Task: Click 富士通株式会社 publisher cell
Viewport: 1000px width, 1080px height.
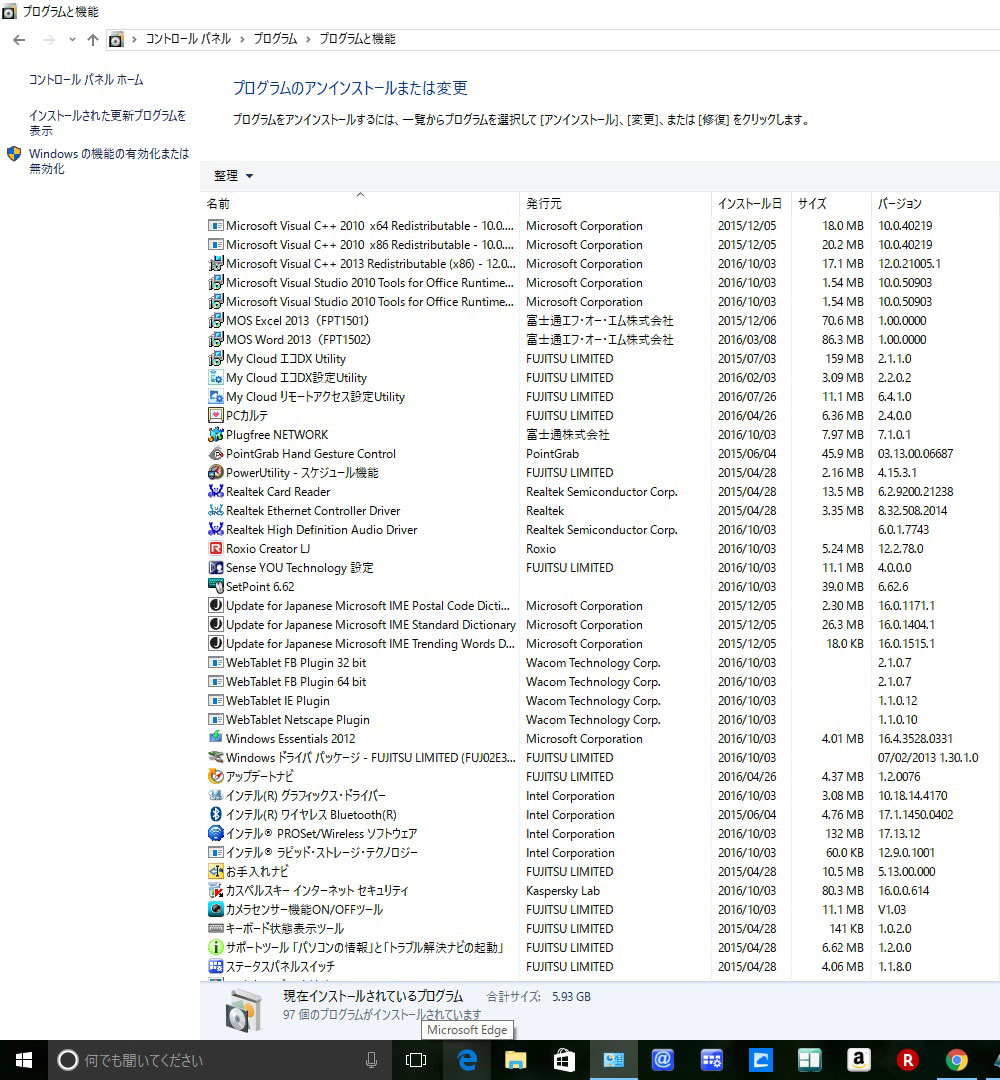Action: click(x=567, y=435)
